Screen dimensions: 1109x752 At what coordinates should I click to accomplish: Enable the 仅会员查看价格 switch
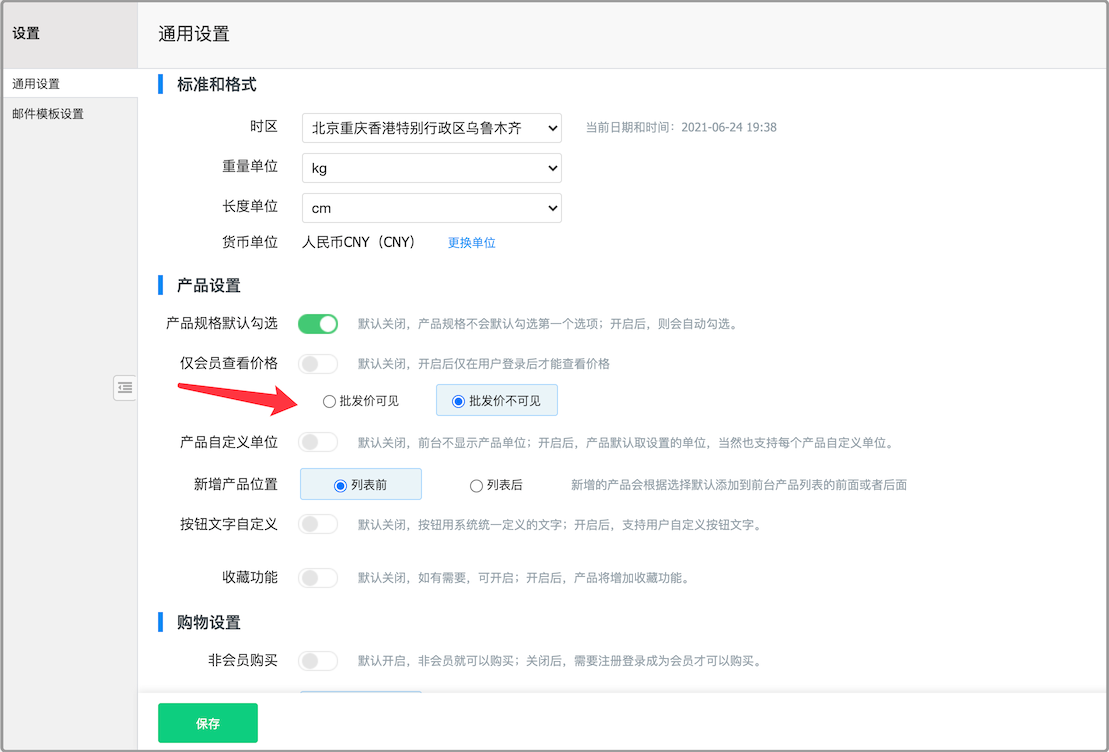point(318,363)
